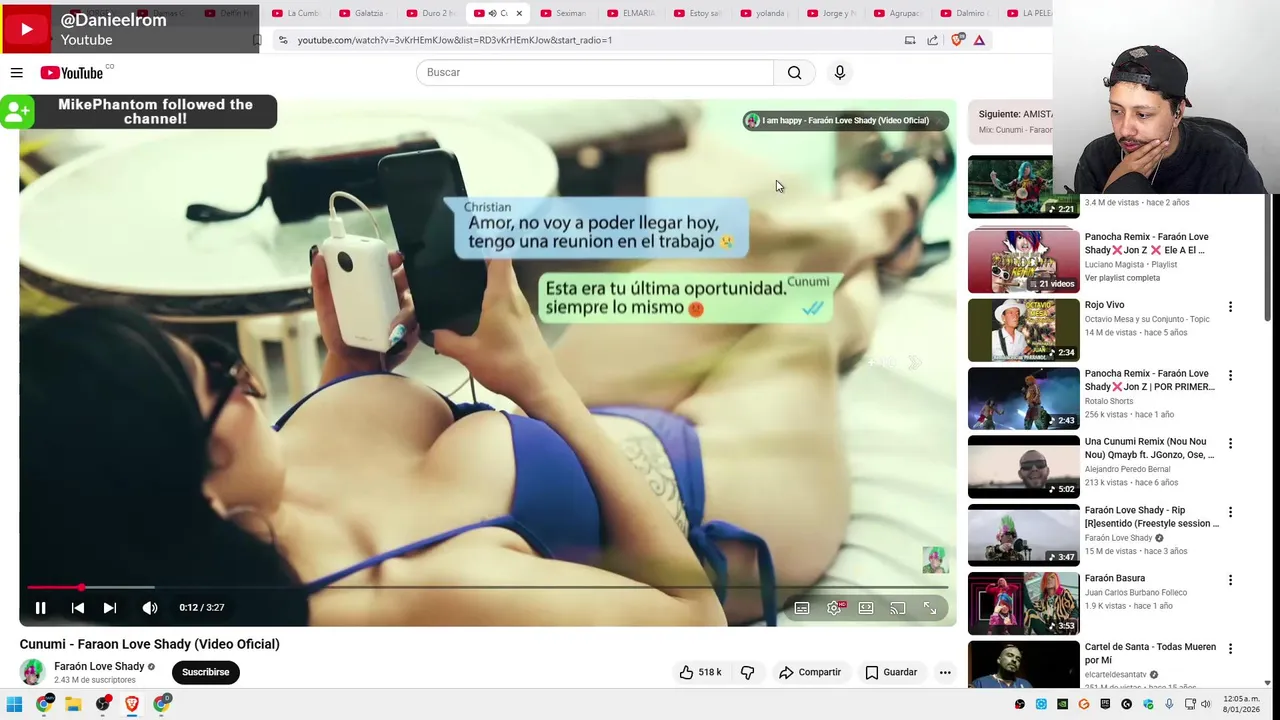The height and width of the screenshot is (720, 1280).
Task: Focus the Buscar search field
Action: (595, 72)
